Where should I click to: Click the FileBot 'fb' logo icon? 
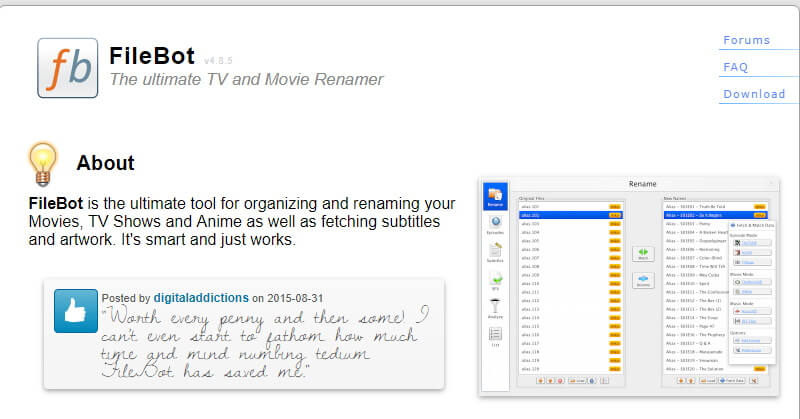coord(68,68)
